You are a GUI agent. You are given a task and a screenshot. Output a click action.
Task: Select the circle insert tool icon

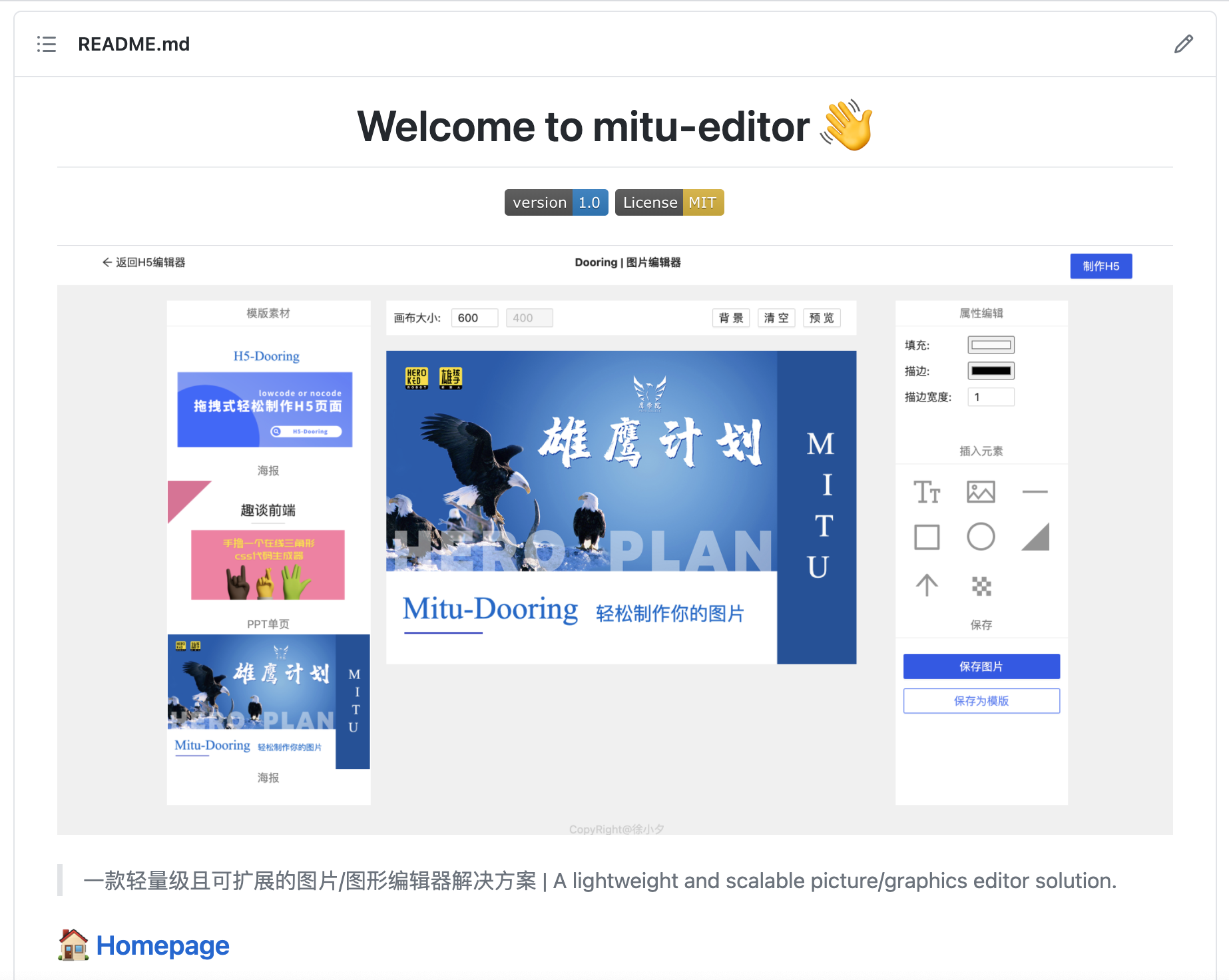(x=981, y=537)
